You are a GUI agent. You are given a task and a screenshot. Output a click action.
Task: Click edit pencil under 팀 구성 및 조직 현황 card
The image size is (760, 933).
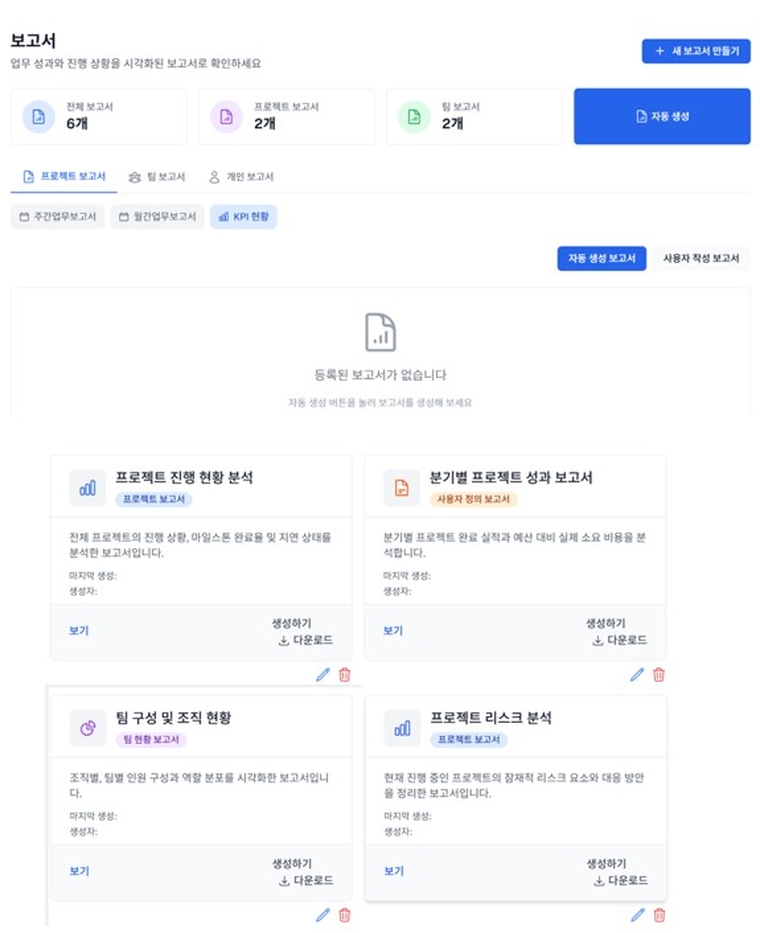coord(322,914)
